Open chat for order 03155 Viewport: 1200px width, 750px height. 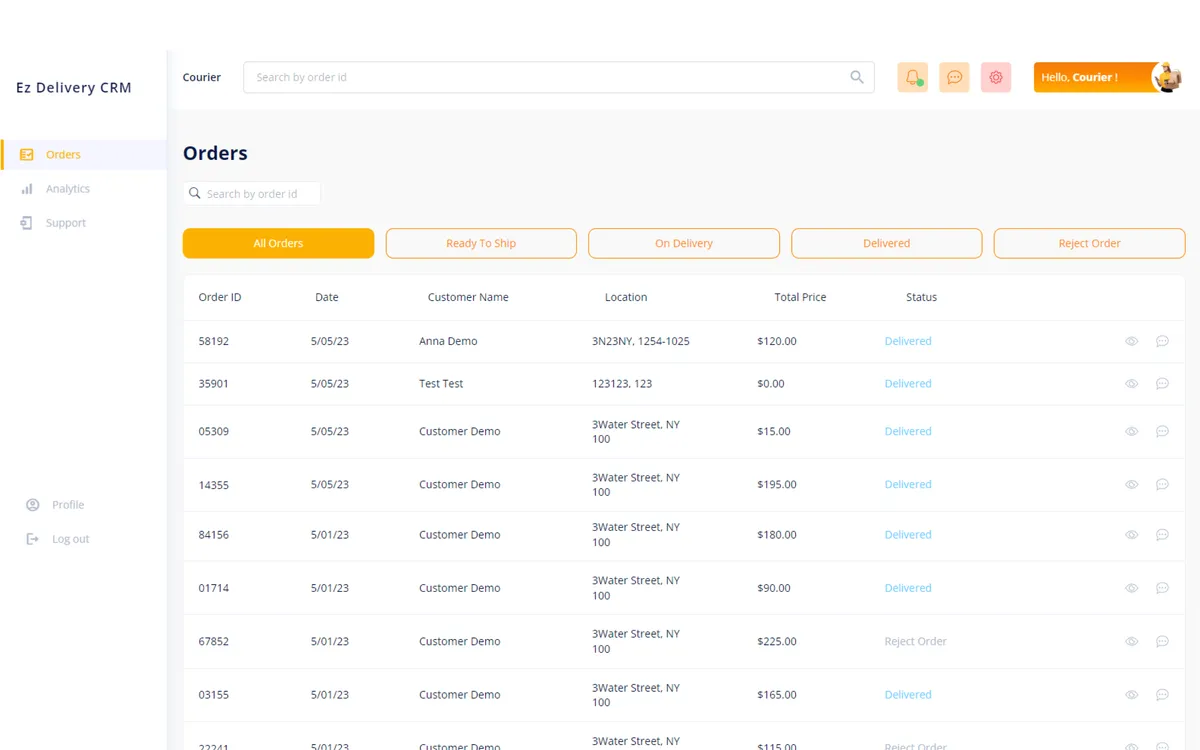1162,695
